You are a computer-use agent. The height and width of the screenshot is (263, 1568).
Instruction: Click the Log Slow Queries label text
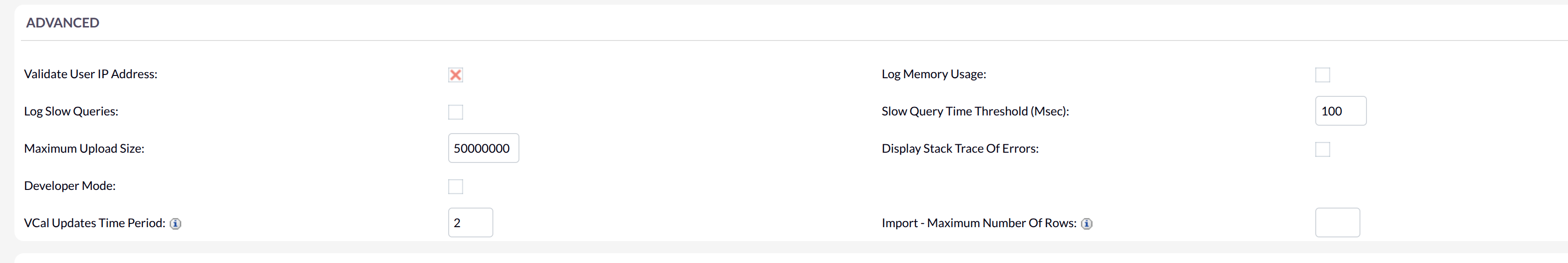pos(71,111)
